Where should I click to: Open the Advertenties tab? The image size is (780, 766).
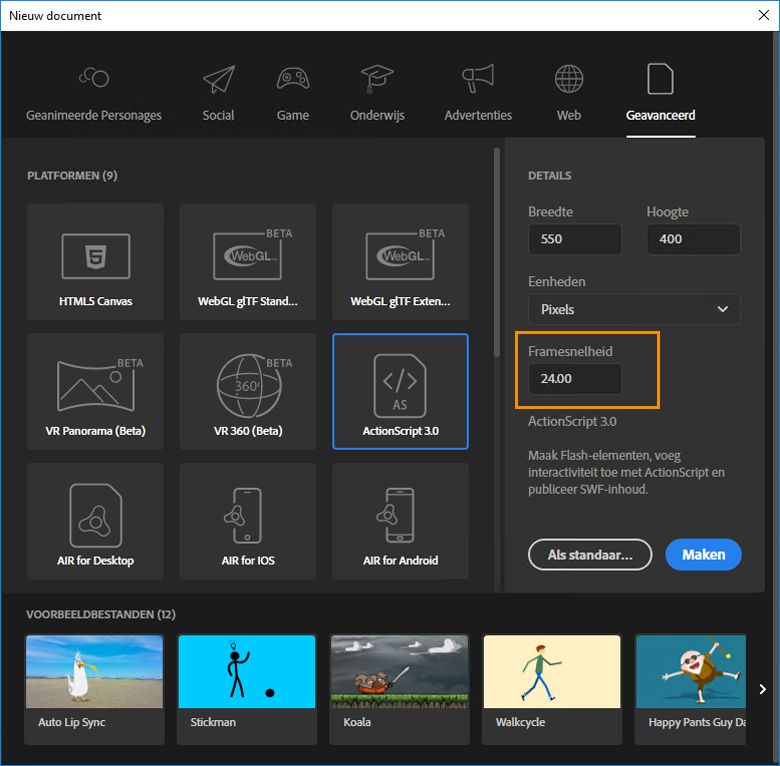coord(478,95)
